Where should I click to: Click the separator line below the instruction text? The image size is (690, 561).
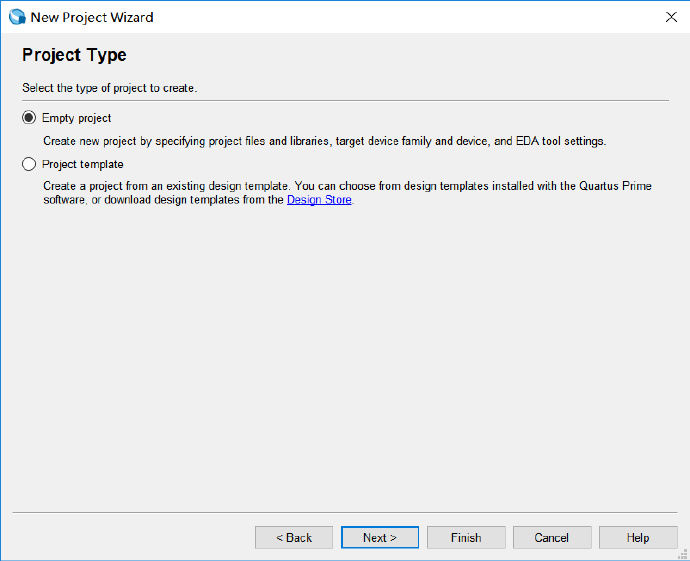point(345,100)
